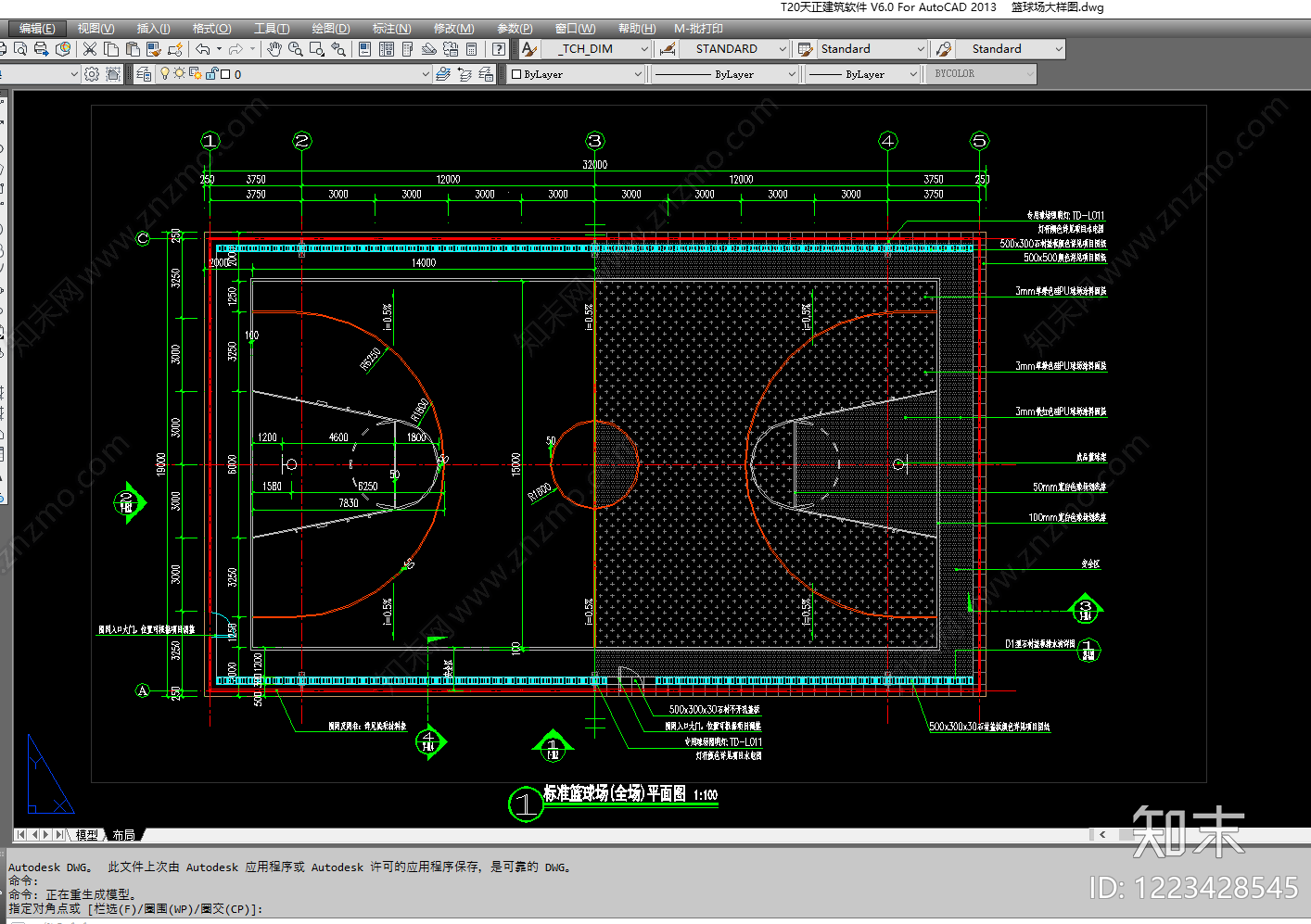The width and height of the screenshot is (1311, 924).
Task: Open the multileader style Standard dropdown
Action: click(1058, 49)
